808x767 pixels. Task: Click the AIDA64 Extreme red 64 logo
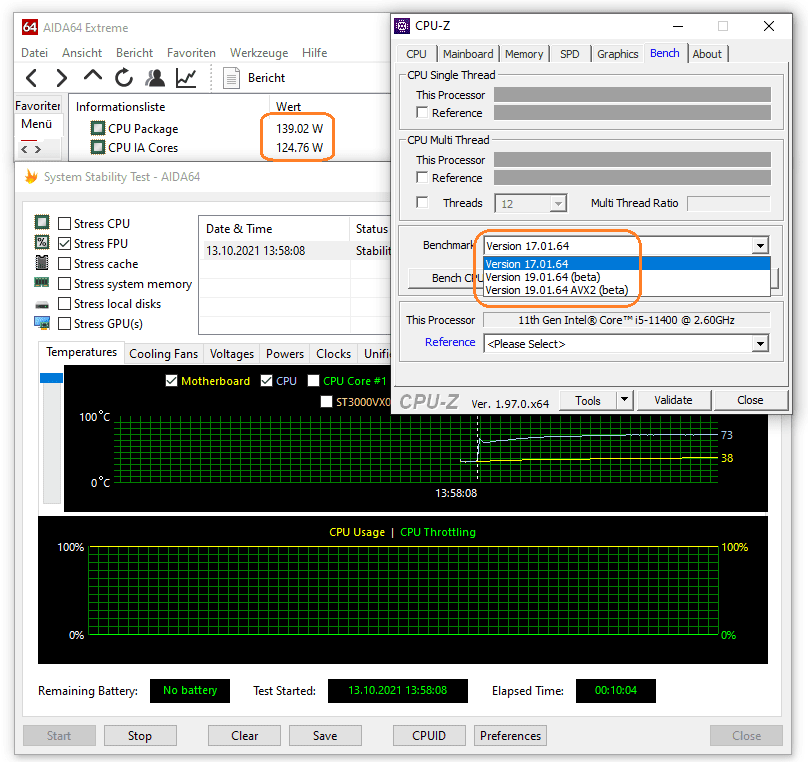30,27
